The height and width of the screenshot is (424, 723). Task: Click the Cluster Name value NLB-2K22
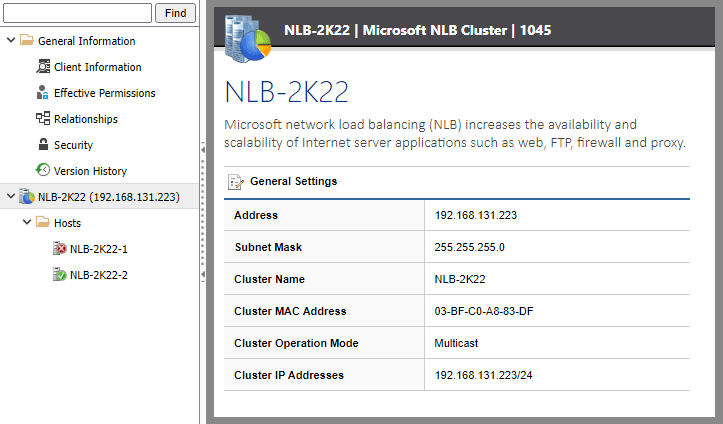(460, 279)
